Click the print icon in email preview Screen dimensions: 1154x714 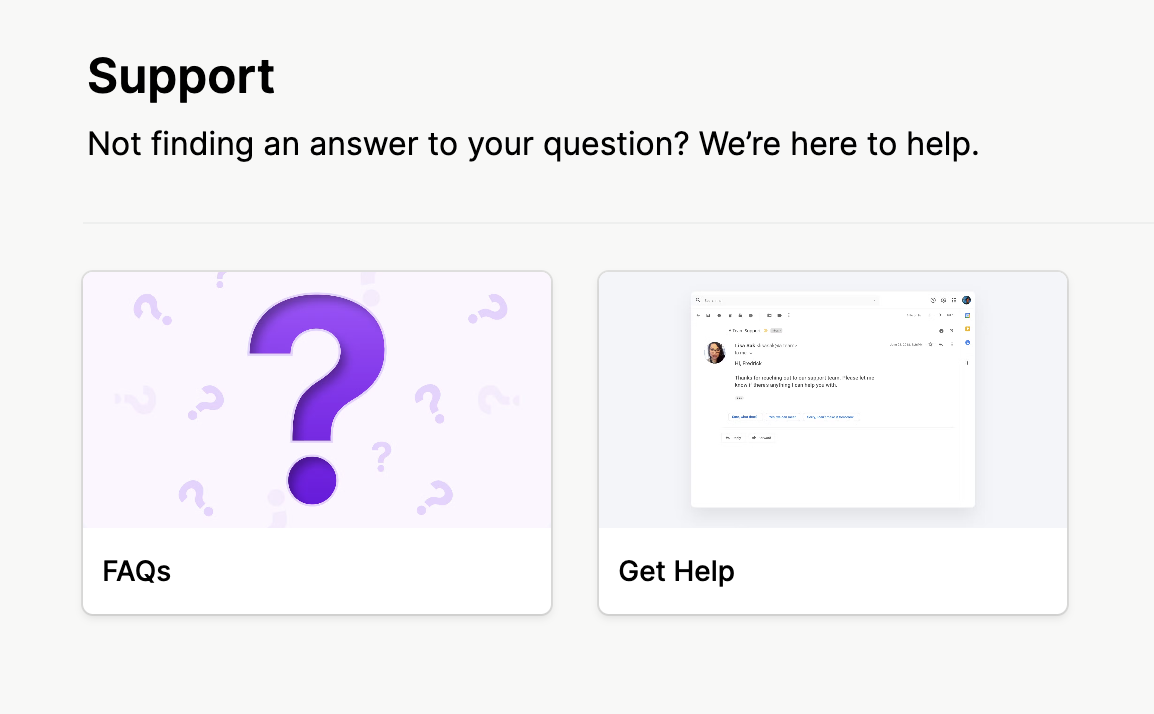coord(941,330)
